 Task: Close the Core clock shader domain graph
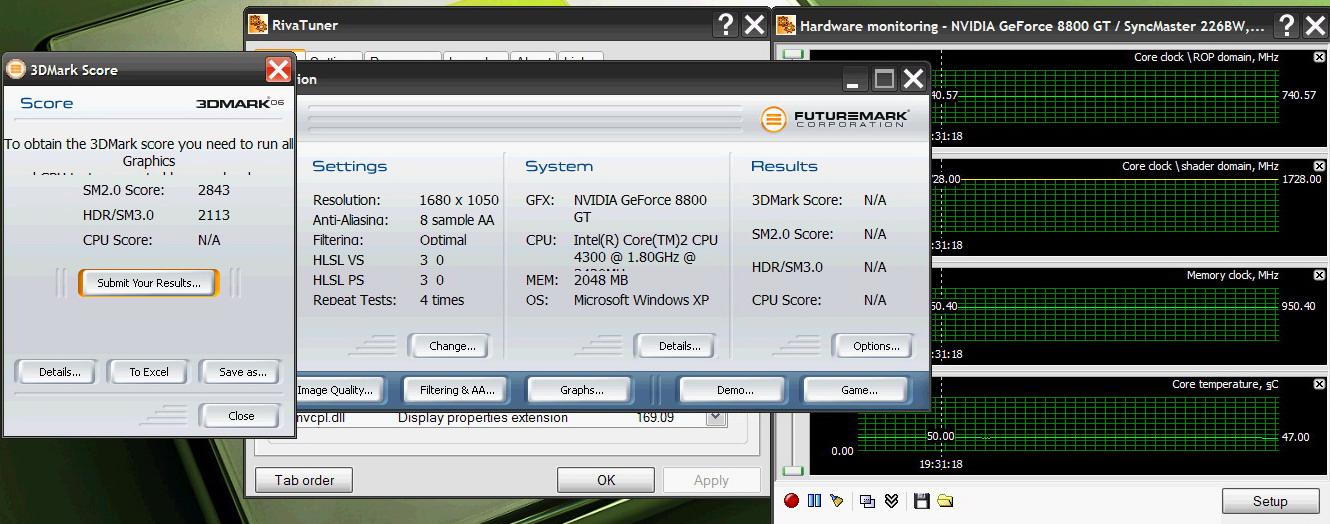[1318, 167]
